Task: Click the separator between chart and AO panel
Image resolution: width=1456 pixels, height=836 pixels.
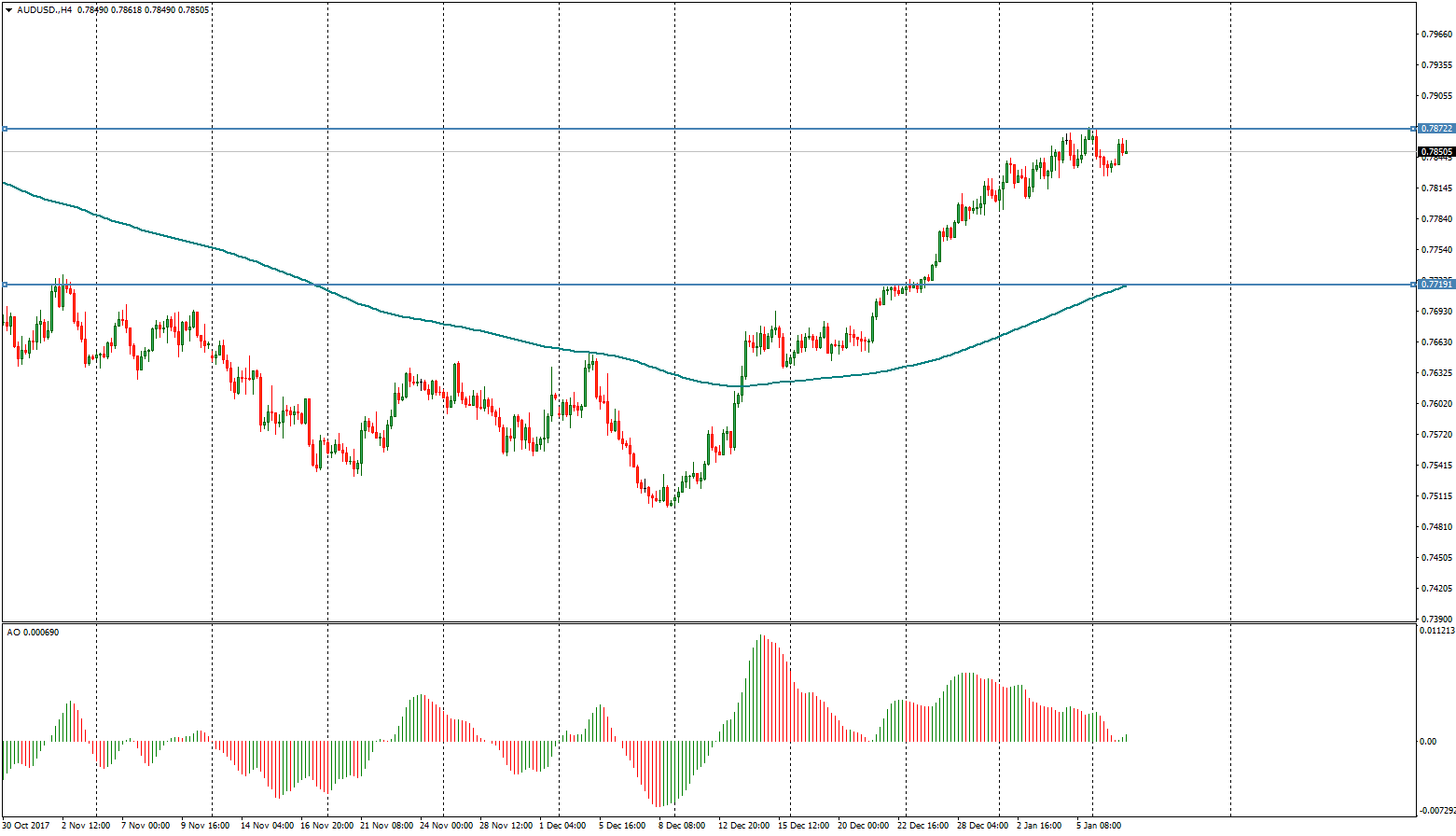Action: [709, 622]
